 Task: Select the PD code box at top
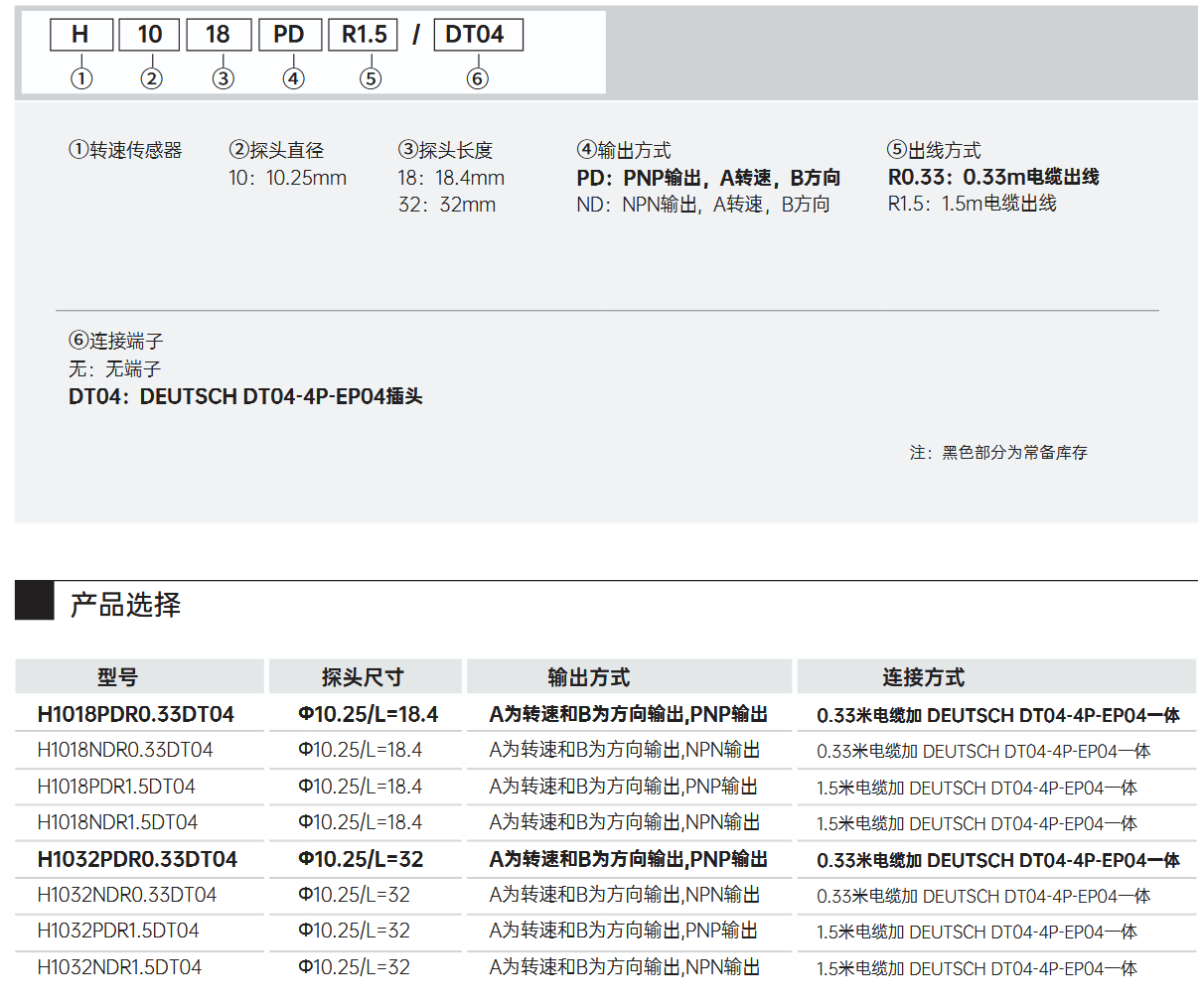(289, 35)
